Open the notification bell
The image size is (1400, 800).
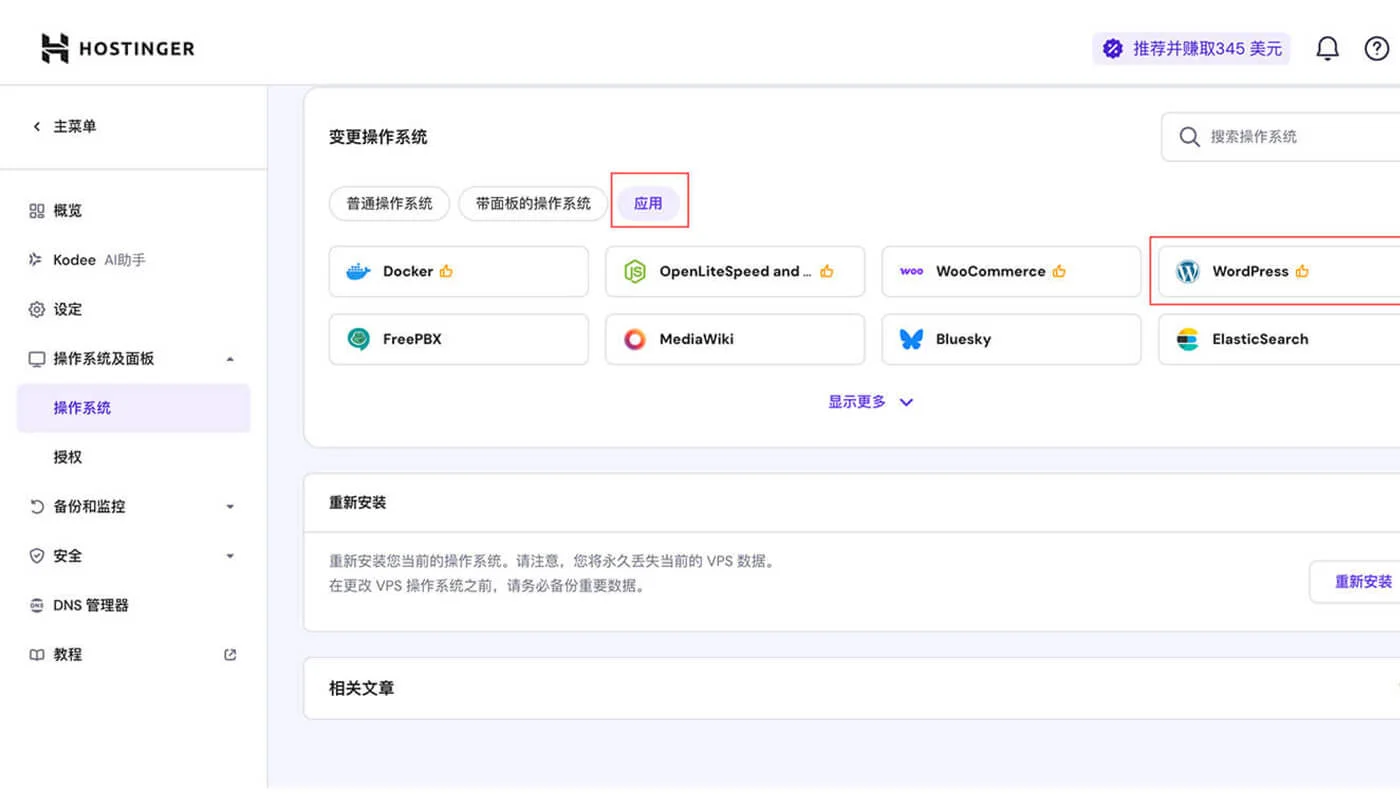click(1328, 47)
